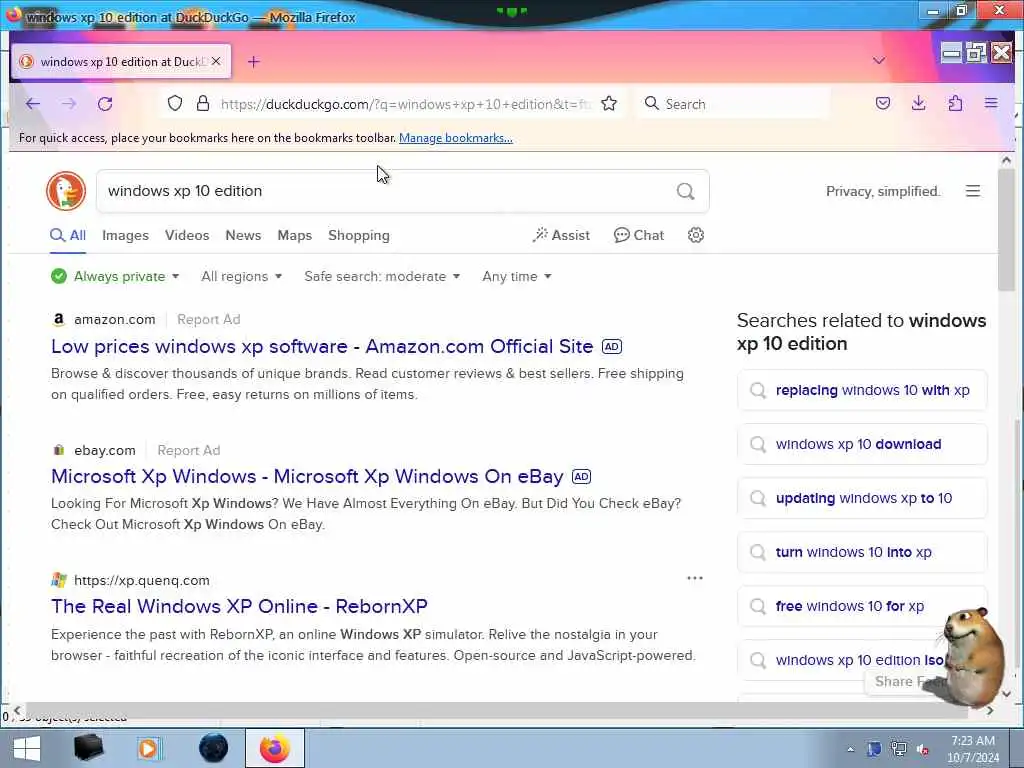Open Duck.ai Chat

[639, 235]
